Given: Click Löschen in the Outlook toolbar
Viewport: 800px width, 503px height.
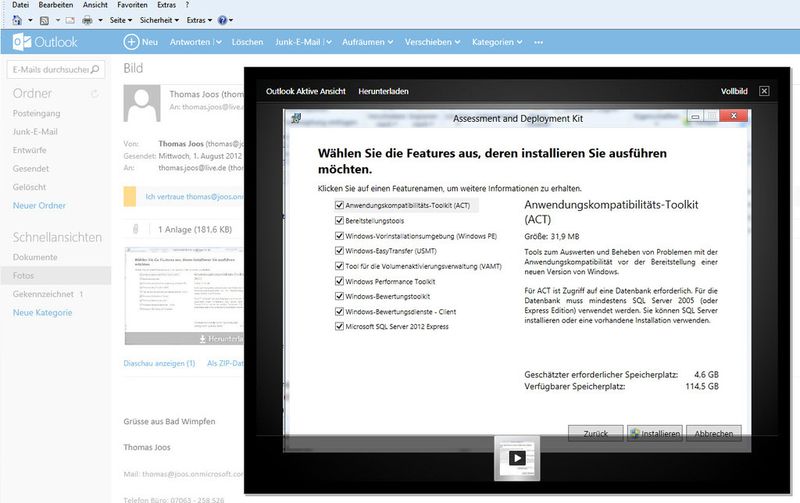Looking at the screenshot, I should pyautogui.click(x=247, y=42).
